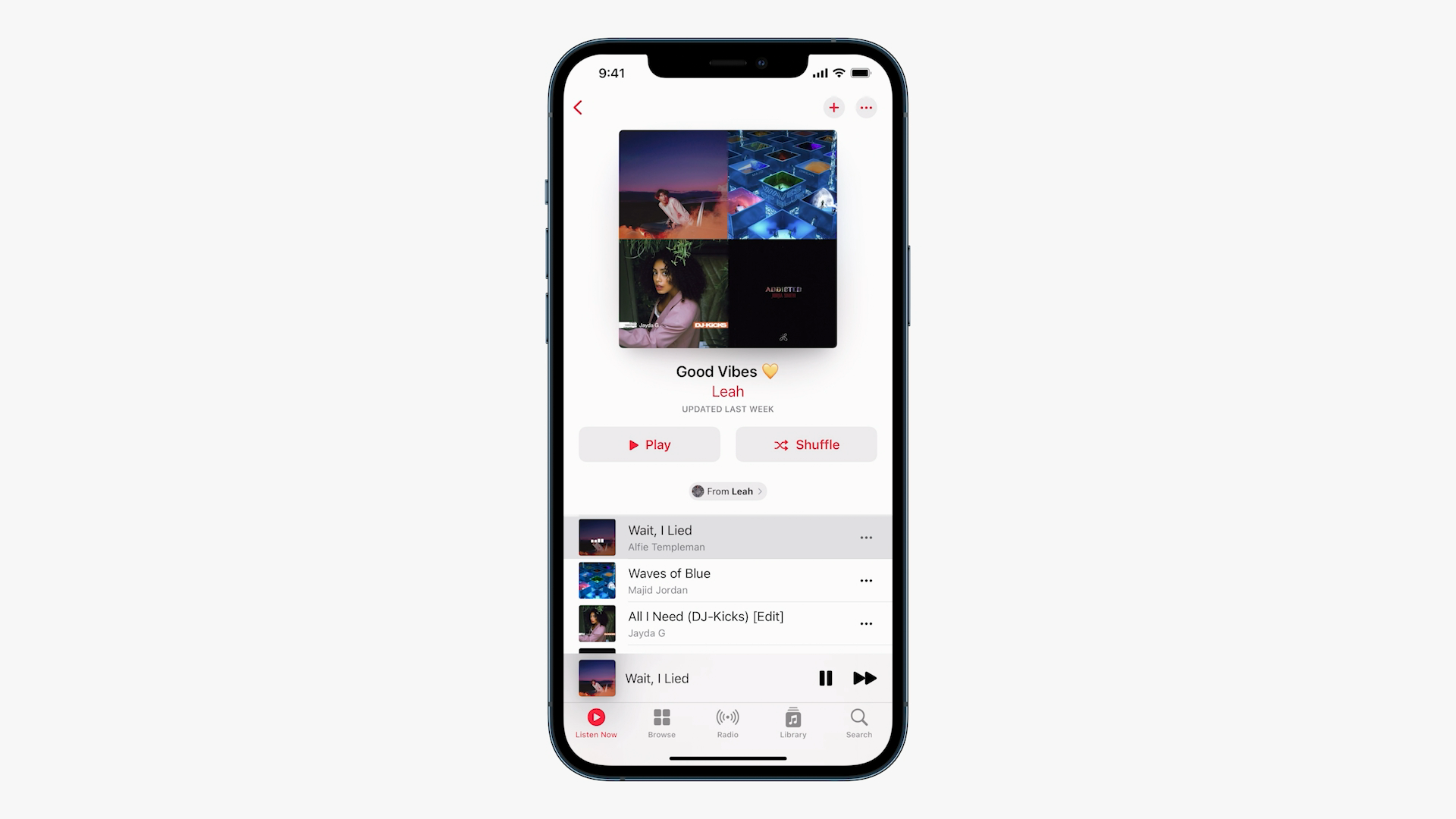Tap the add to library plus icon
1456x819 pixels.
click(833, 107)
